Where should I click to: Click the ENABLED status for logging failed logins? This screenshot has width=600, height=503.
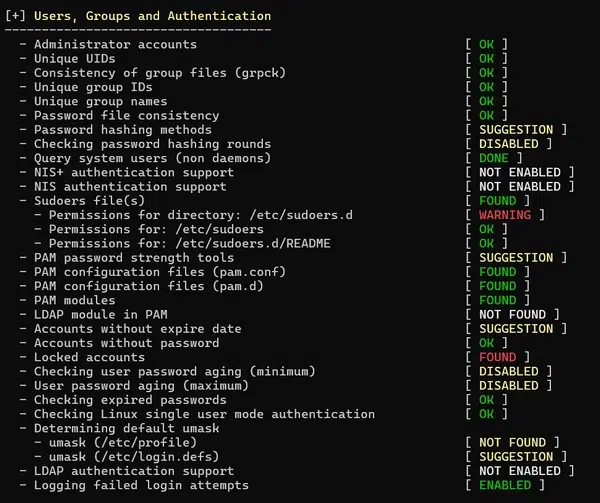point(504,485)
